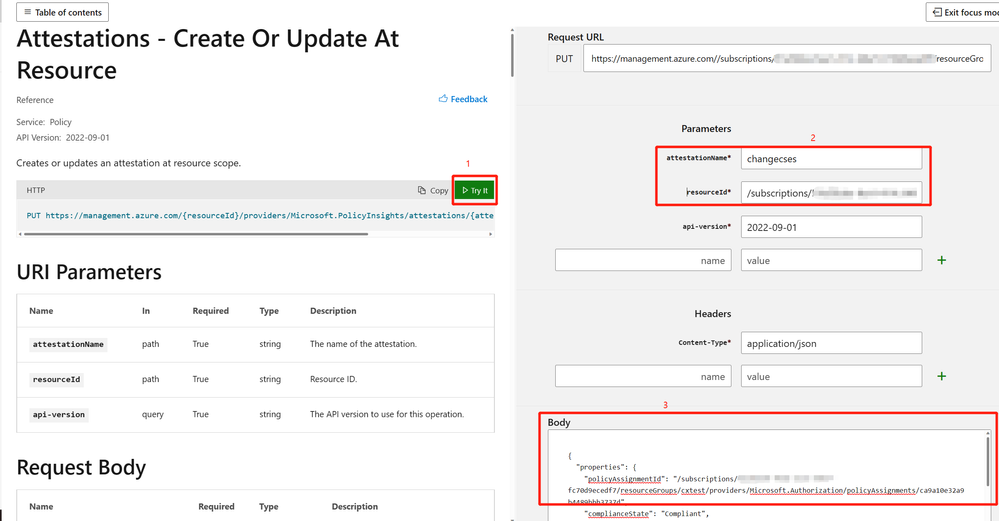This screenshot has height=521, width=999.
Task: Click 'The name of the attestation.' description
Action: [363, 344]
